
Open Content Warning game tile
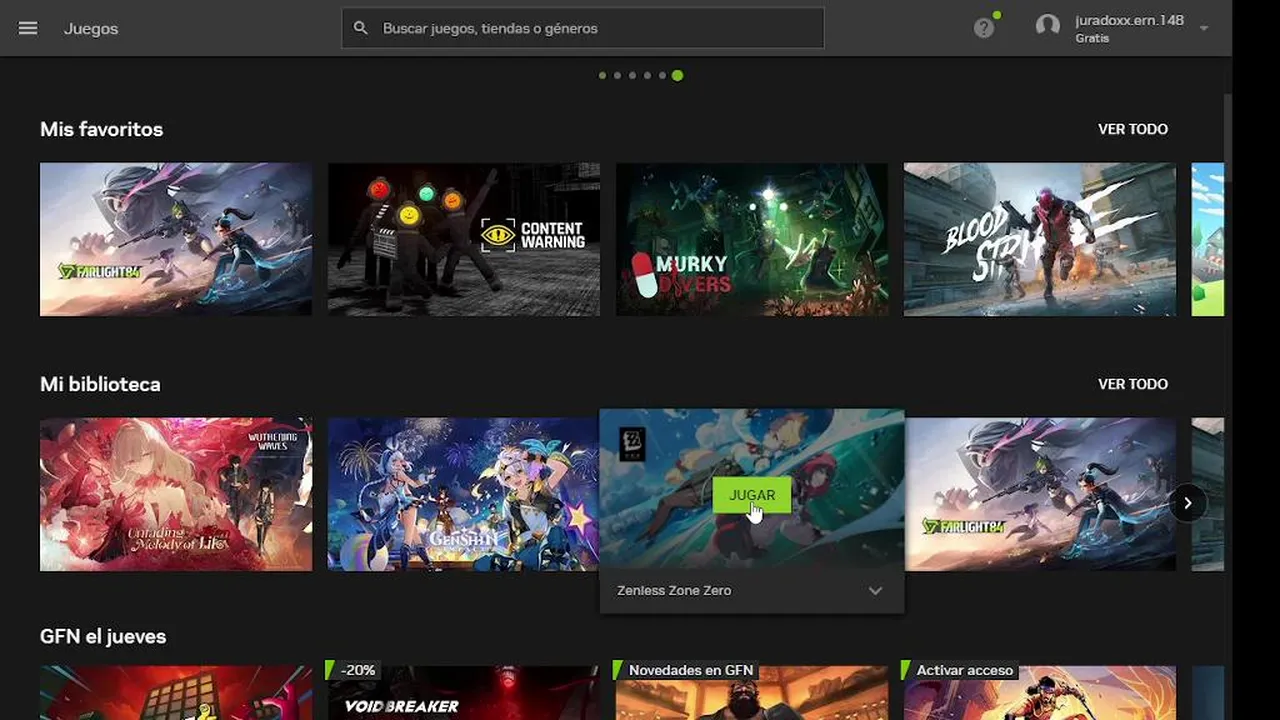(464, 239)
